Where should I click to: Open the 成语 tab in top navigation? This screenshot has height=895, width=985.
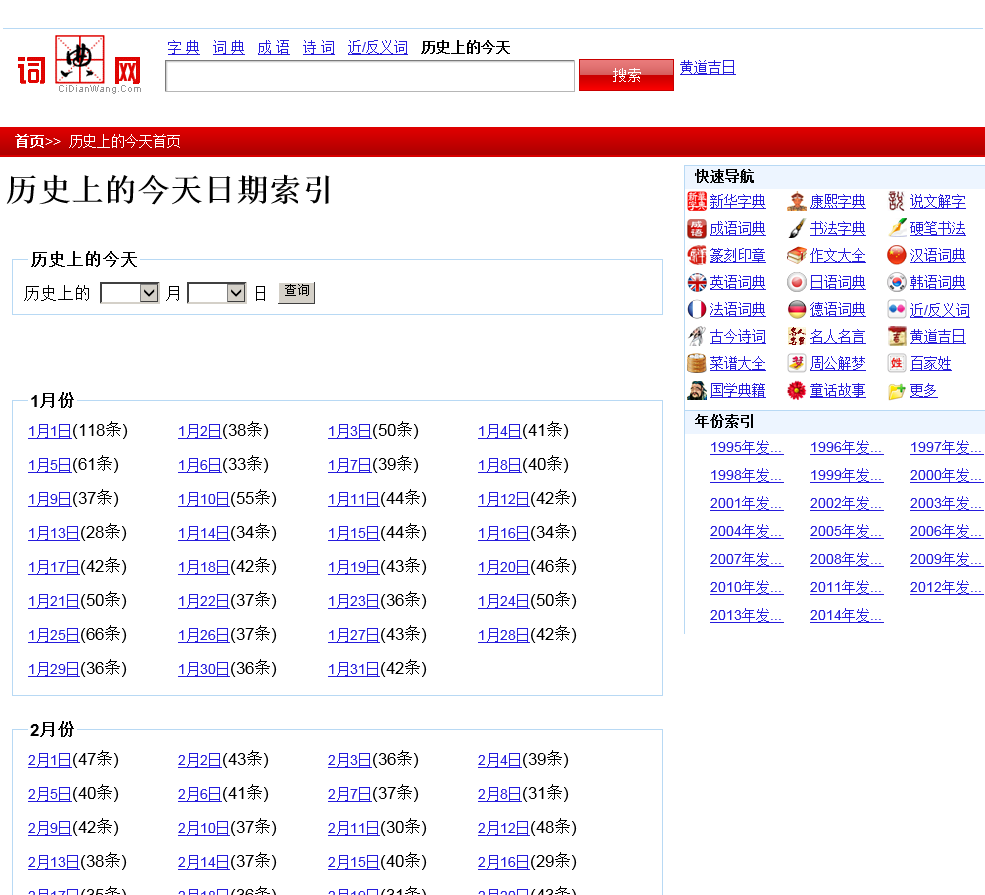coord(274,48)
